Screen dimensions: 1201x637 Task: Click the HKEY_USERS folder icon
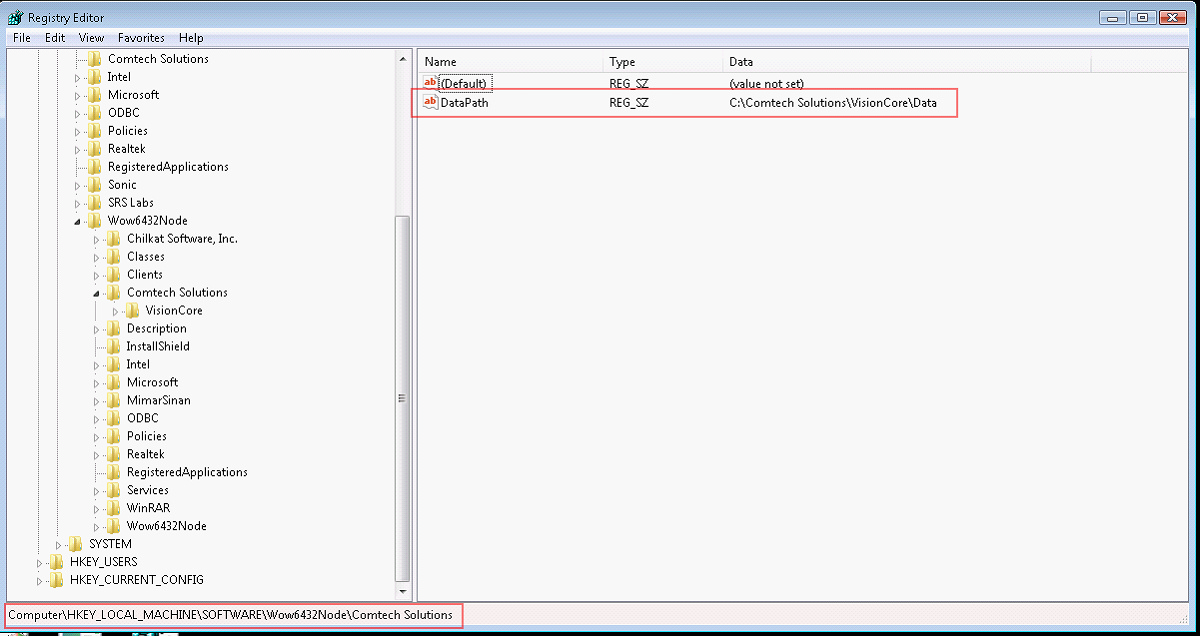[x=57, y=563]
